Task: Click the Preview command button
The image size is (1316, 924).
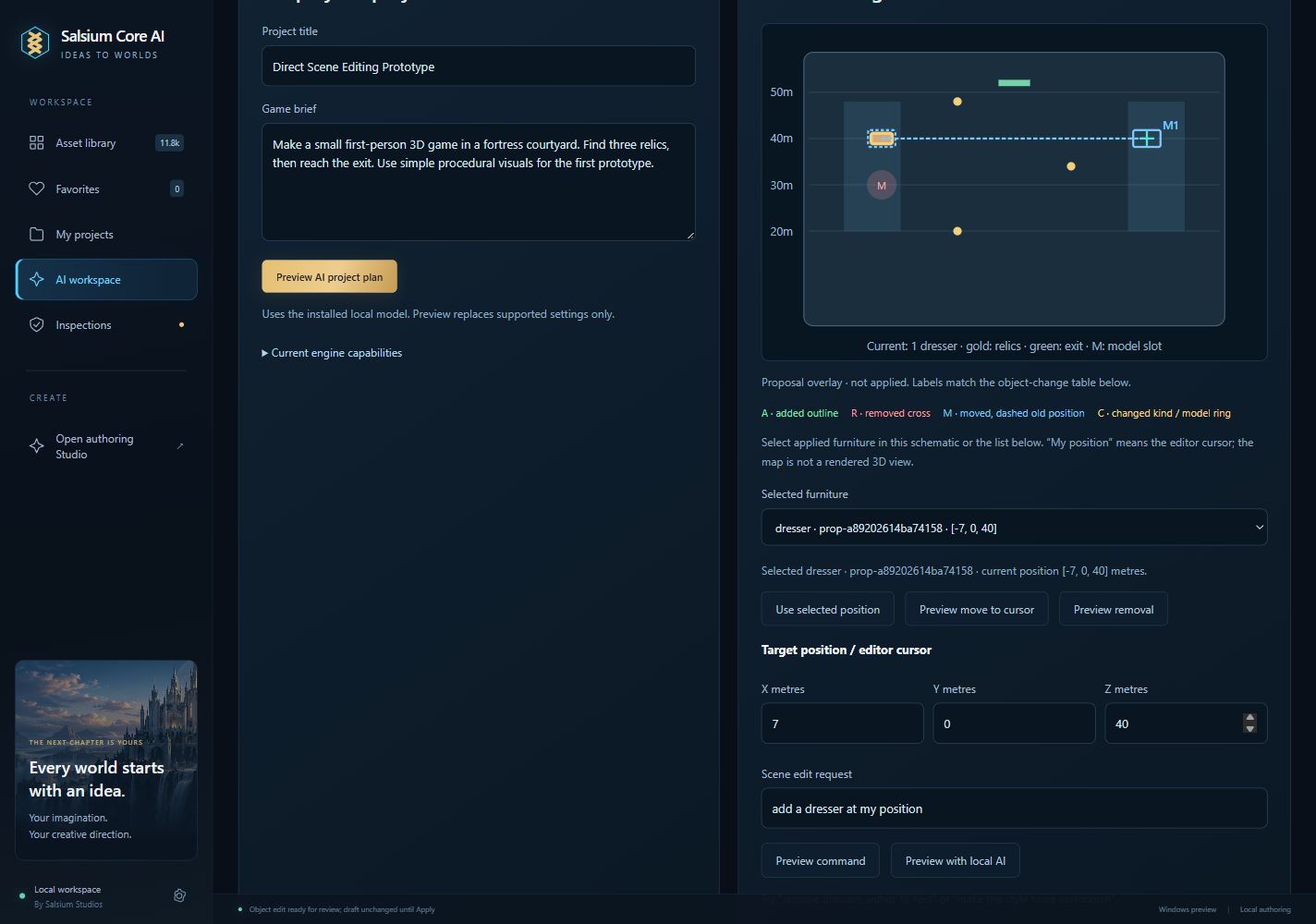Action: pos(820,860)
